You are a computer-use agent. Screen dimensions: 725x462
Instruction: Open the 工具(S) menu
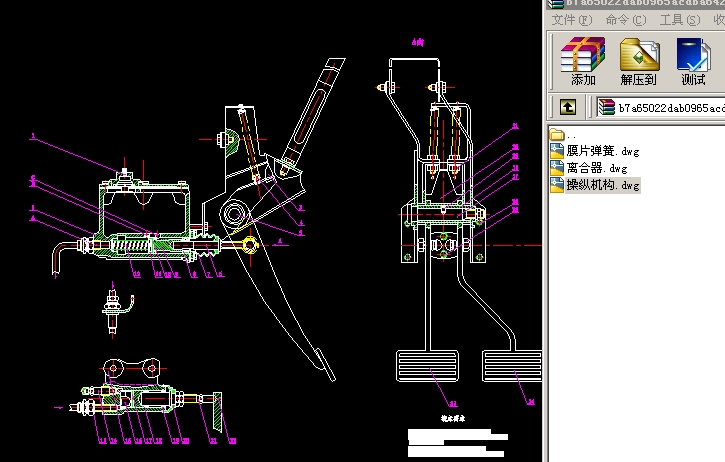pos(679,20)
